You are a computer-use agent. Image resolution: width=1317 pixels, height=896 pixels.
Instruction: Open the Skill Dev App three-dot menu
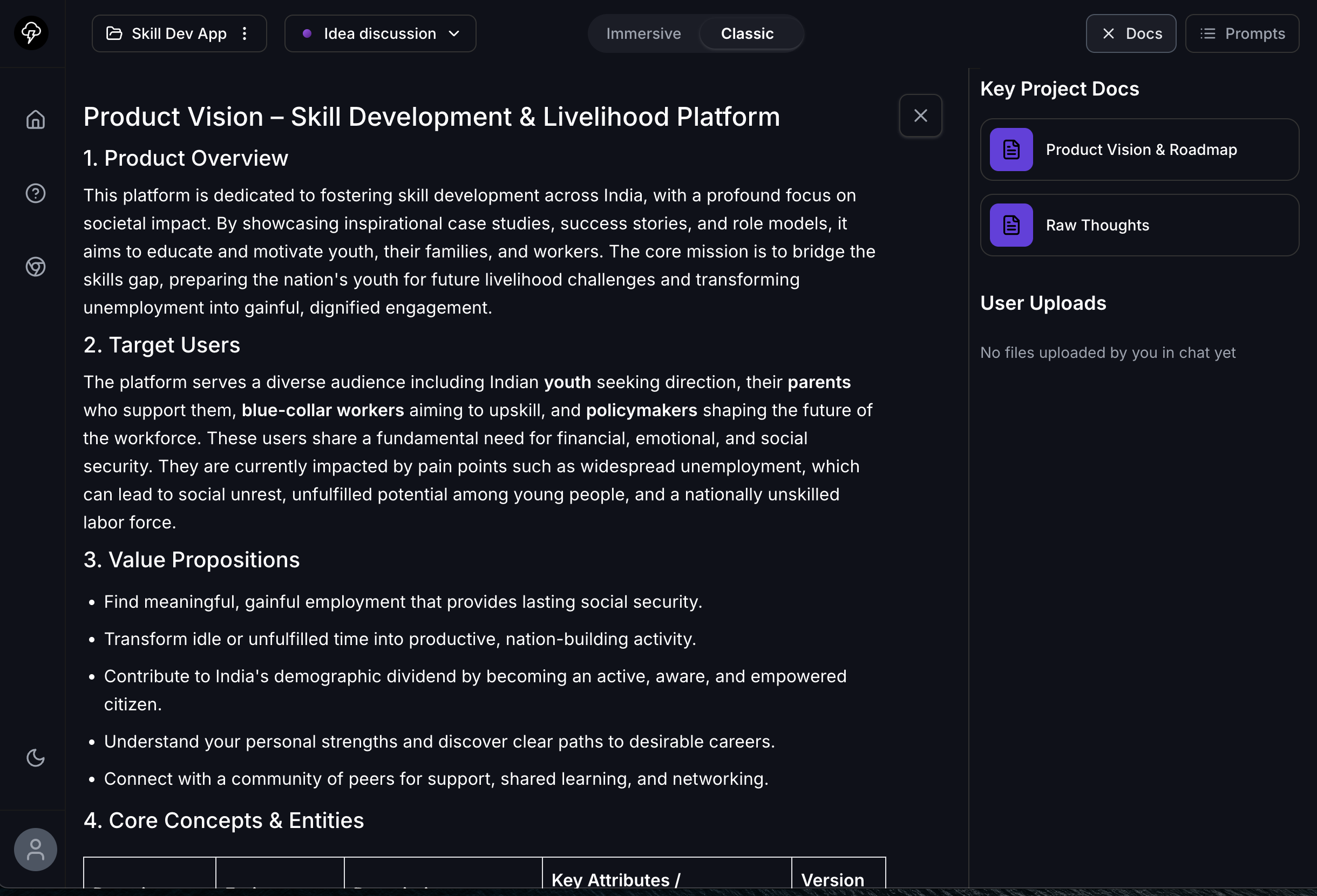tap(245, 33)
